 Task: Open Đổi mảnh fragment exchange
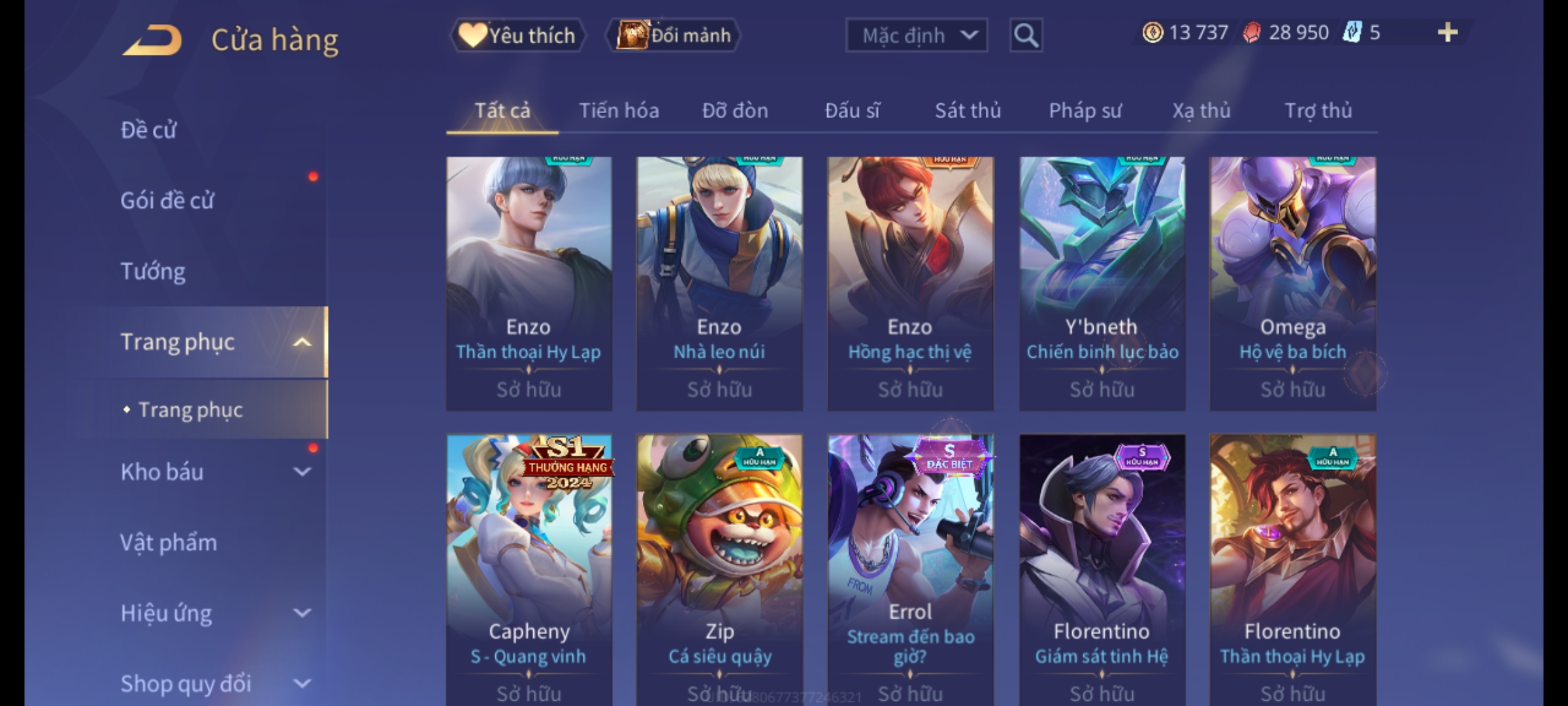pyautogui.click(x=674, y=35)
